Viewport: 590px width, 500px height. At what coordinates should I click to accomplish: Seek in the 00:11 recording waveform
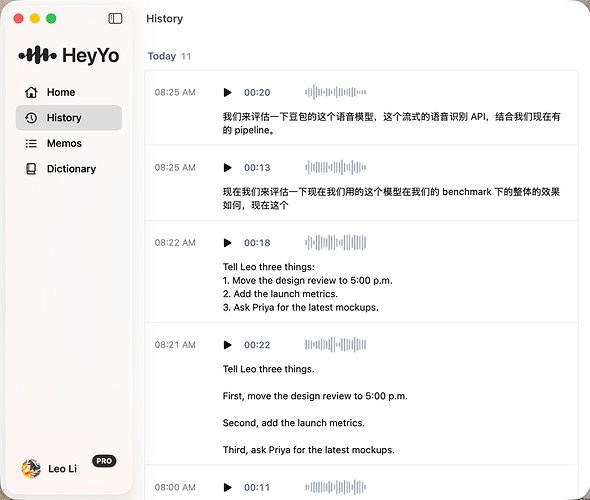336,488
